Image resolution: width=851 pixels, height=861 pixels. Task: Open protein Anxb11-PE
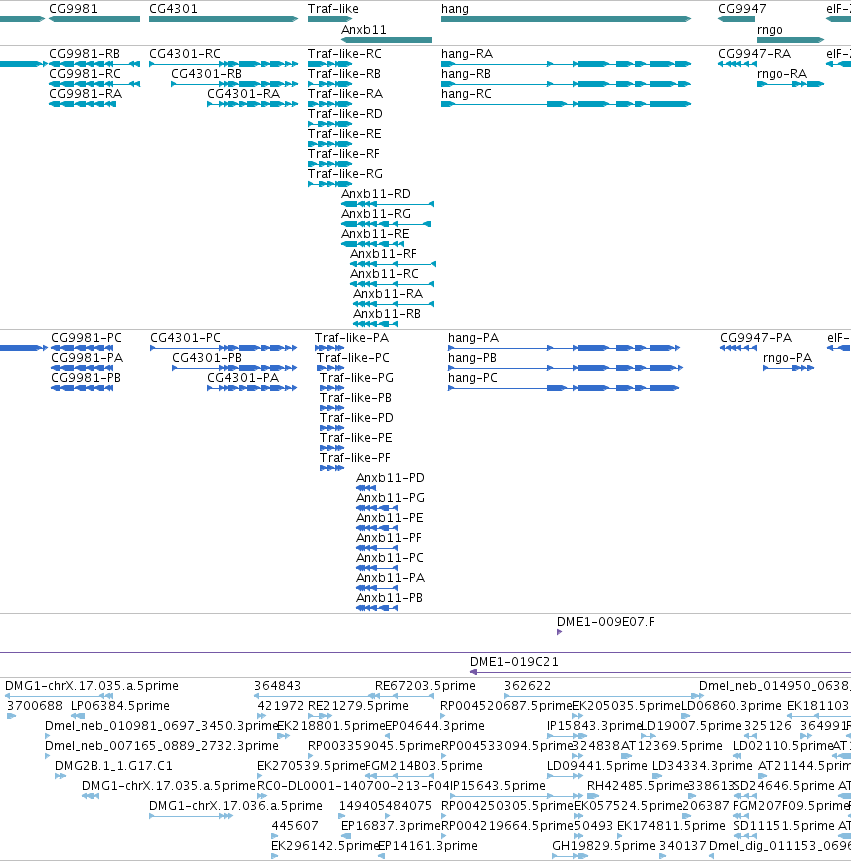click(x=389, y=518)
